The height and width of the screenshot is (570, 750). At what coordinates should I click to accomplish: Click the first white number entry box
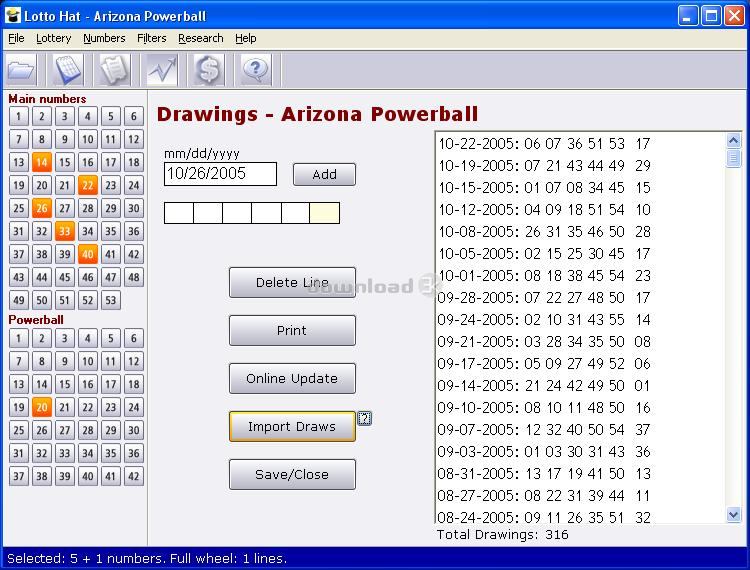click(179, 213)
